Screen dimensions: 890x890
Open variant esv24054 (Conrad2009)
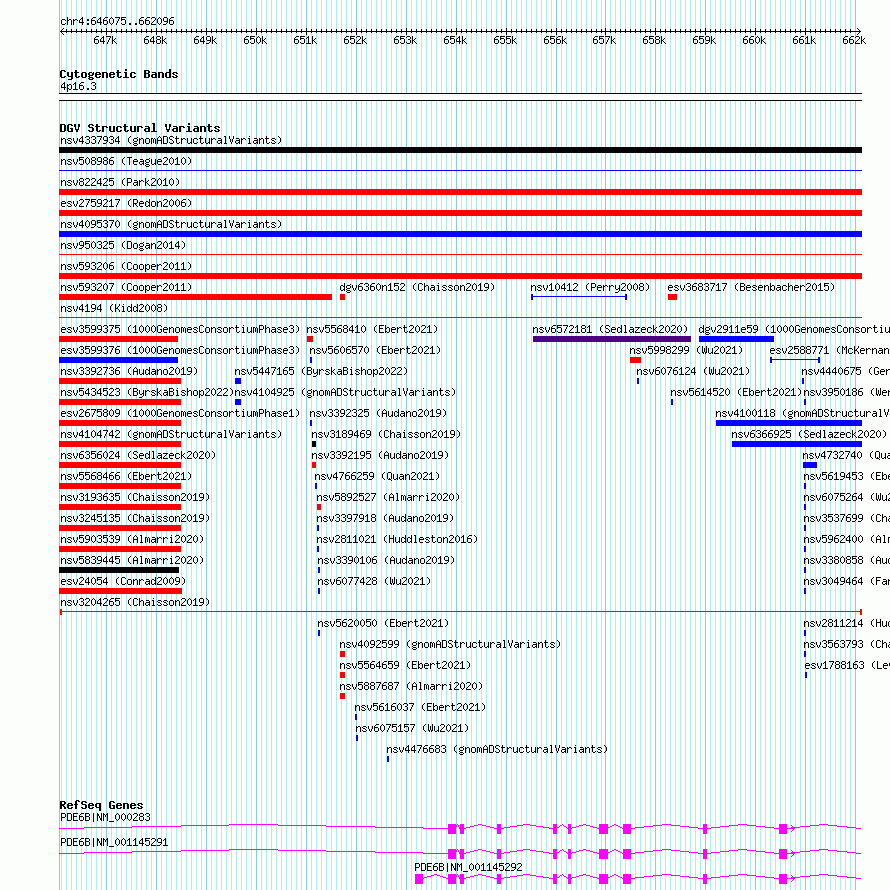tap(123, 581)
